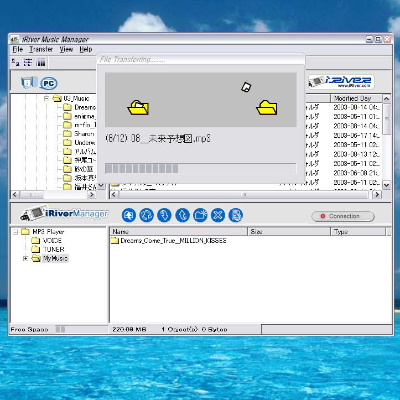Viewport: 400px width, 400px height.
Task: Click down arrow of PC file list scrollbar
Action: coord(386,185)
